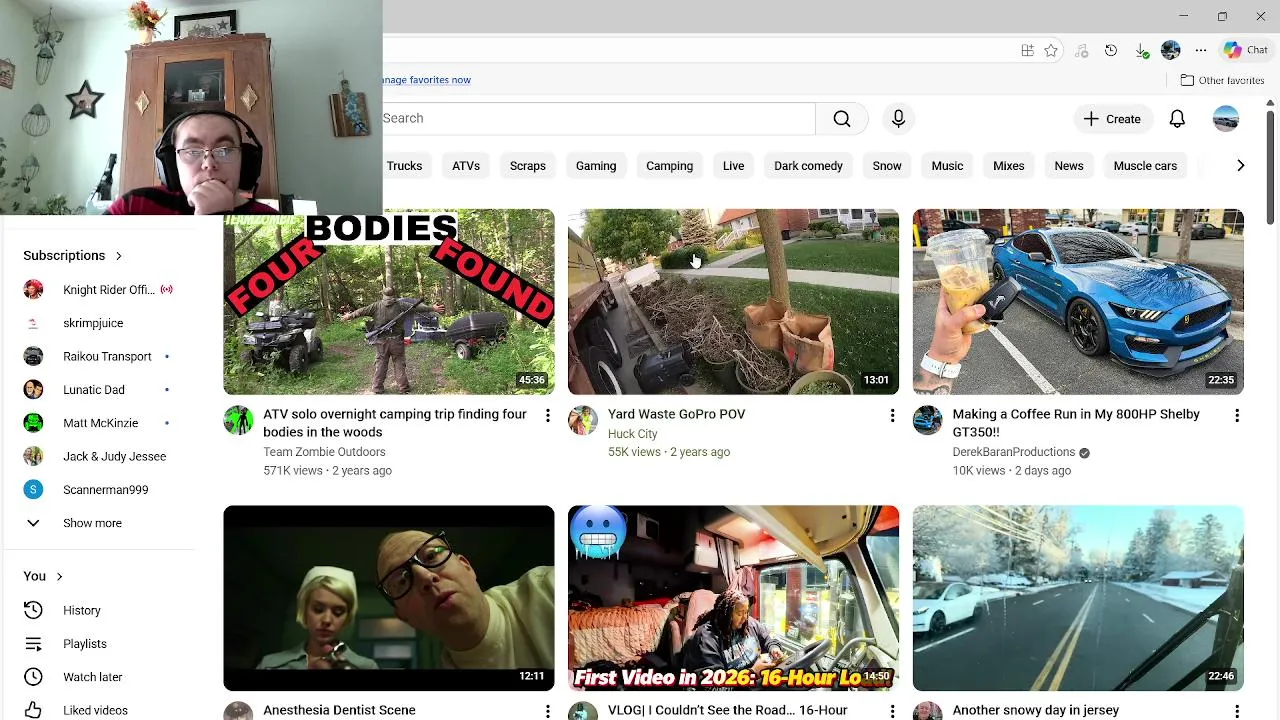The width and height of the screenshot is (1280, 720).
Task: Show more filter chips with right arrow
Action: 1240,166
